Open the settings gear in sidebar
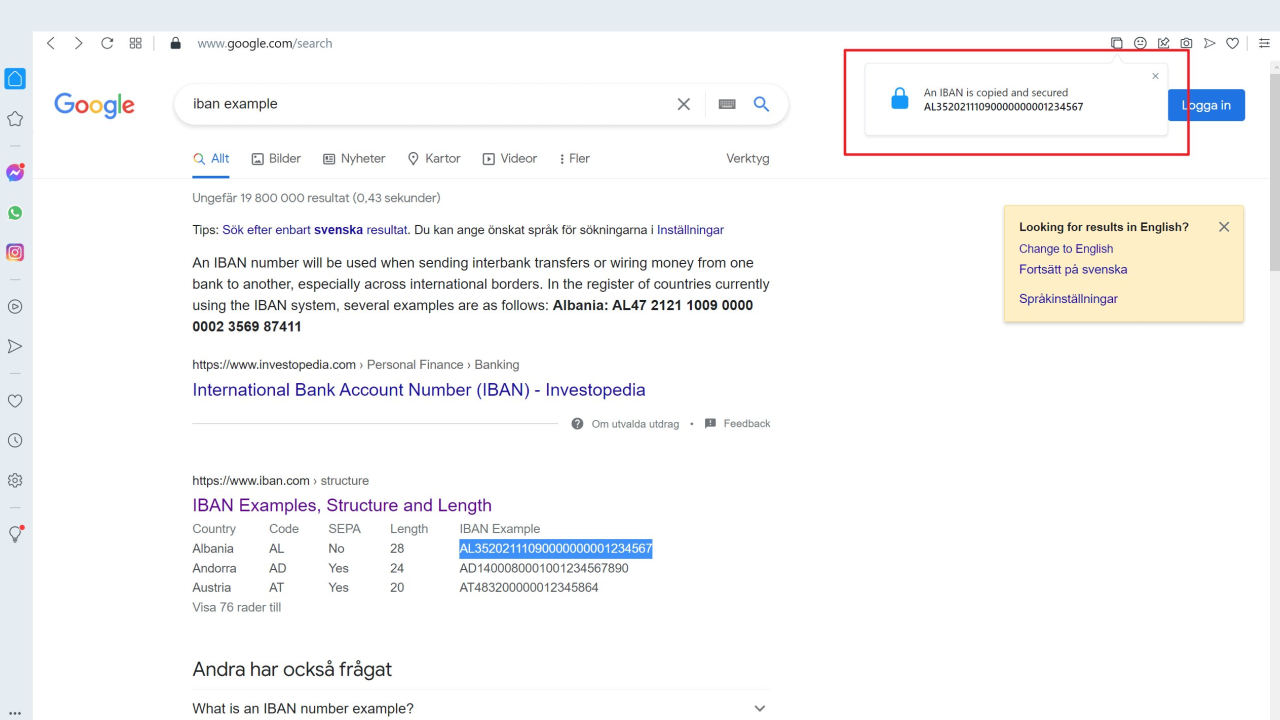 [15, 480]
